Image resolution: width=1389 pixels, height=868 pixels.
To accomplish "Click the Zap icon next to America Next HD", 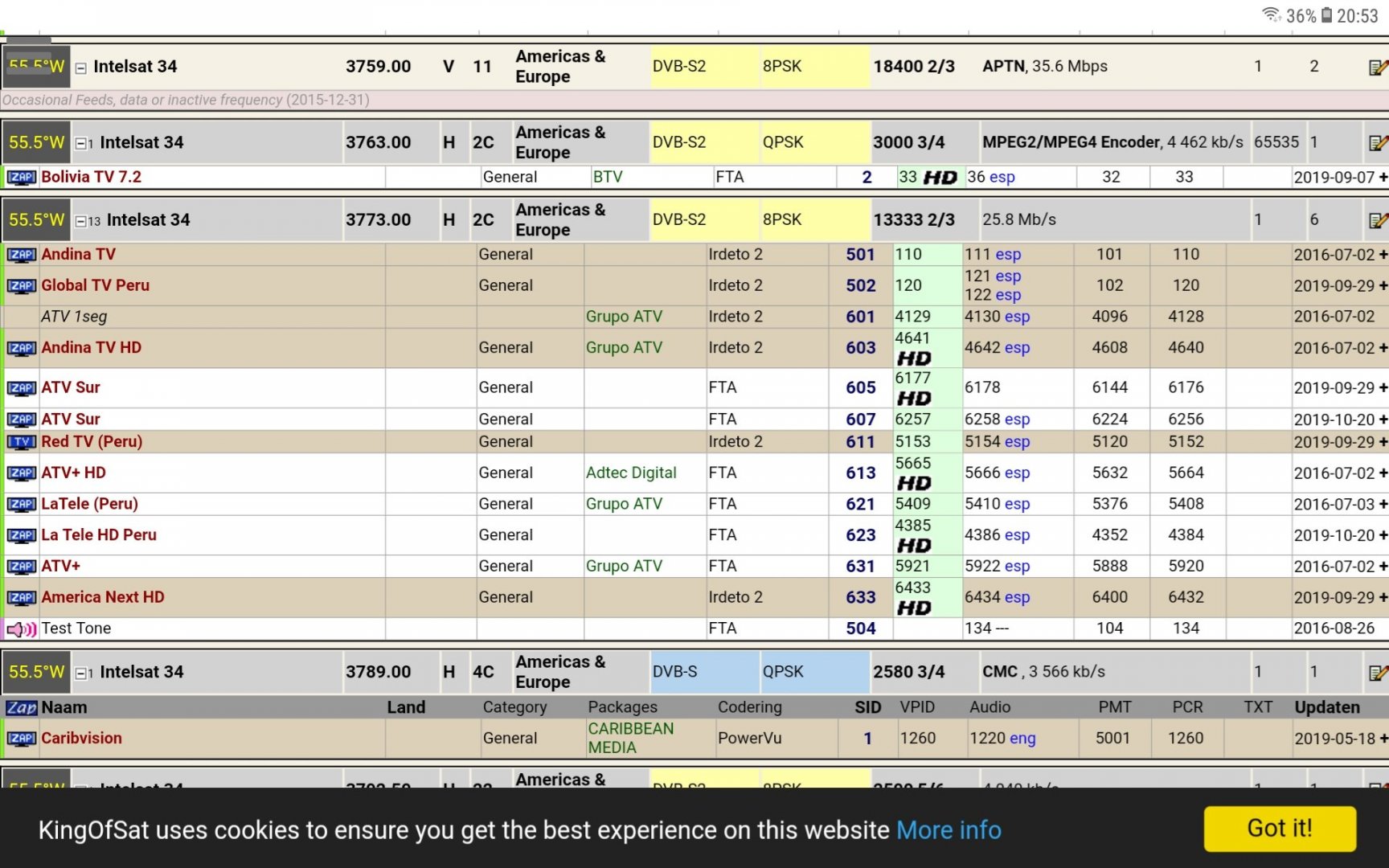I will pos(21,598).
